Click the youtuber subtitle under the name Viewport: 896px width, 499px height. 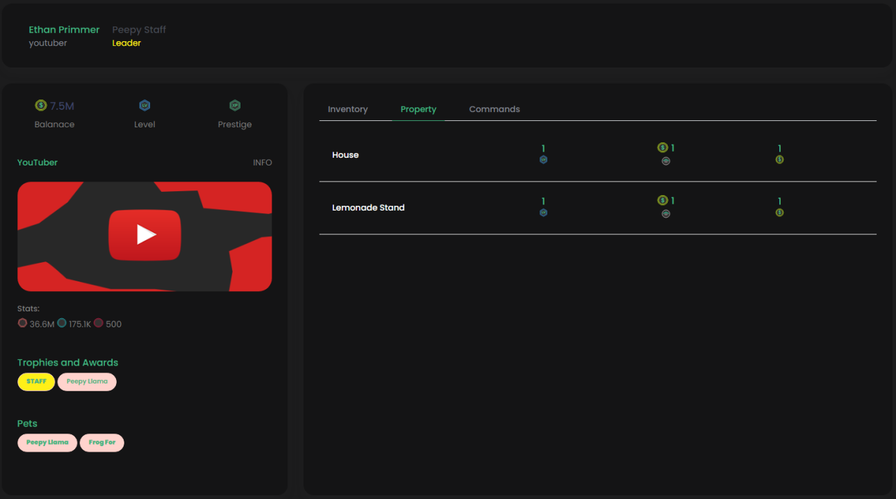[x=48, y=43]
